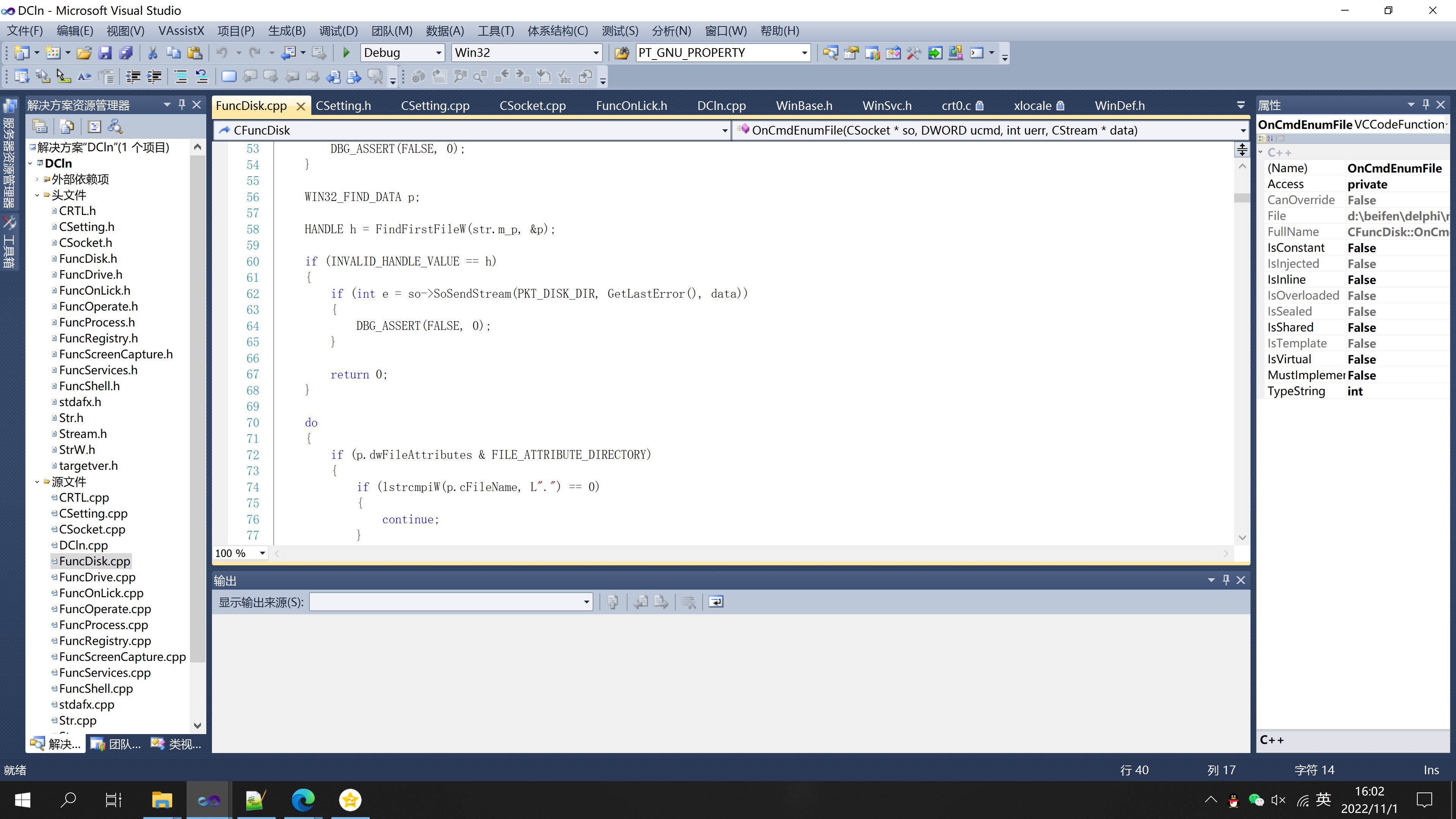Toggle the Solution Explorer auto-hide pin
Image resolution: width=1456 pixels, height=819 pixels.
(182, 105)
